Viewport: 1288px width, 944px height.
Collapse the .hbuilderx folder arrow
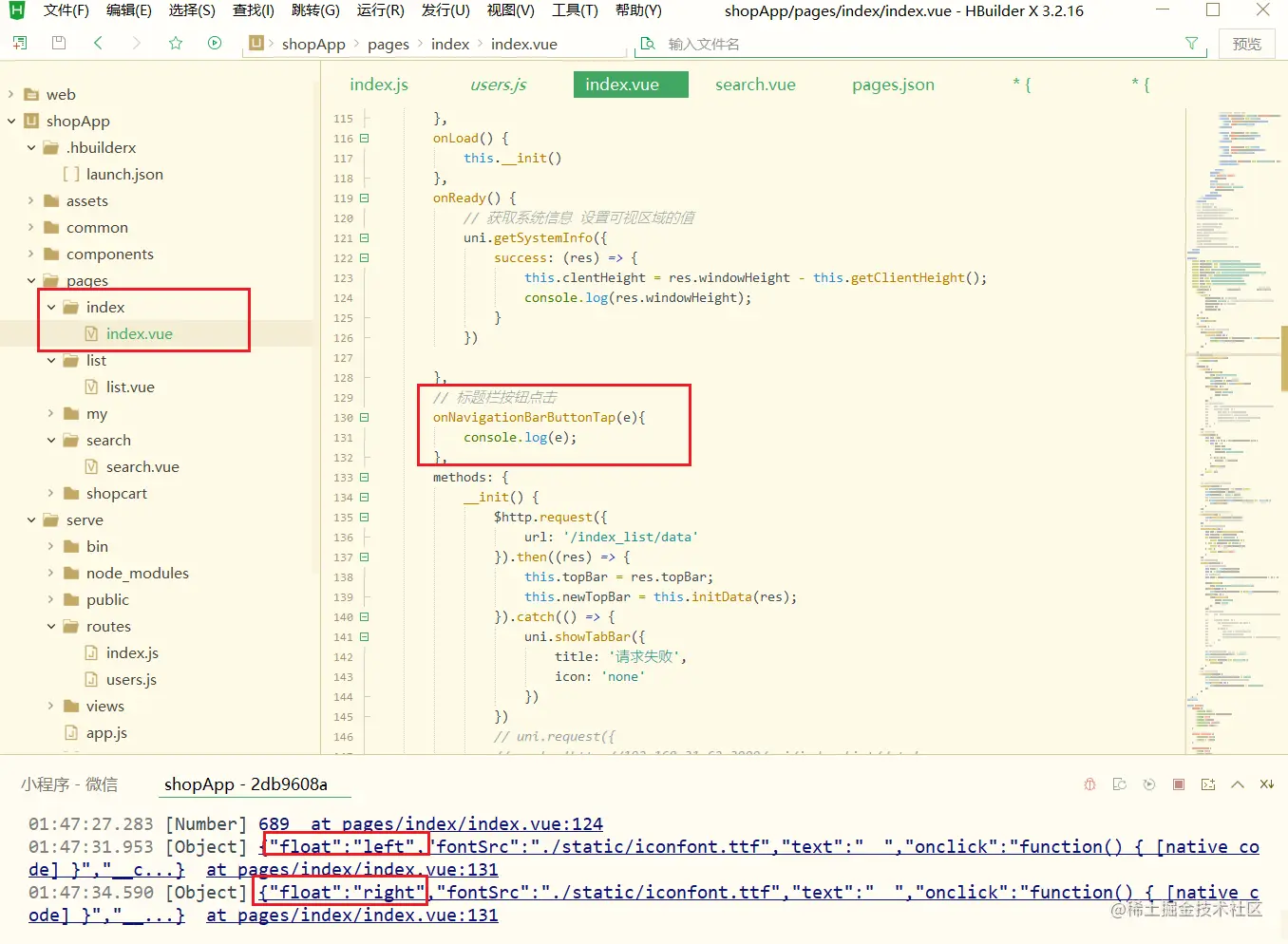tap(30, 147)
